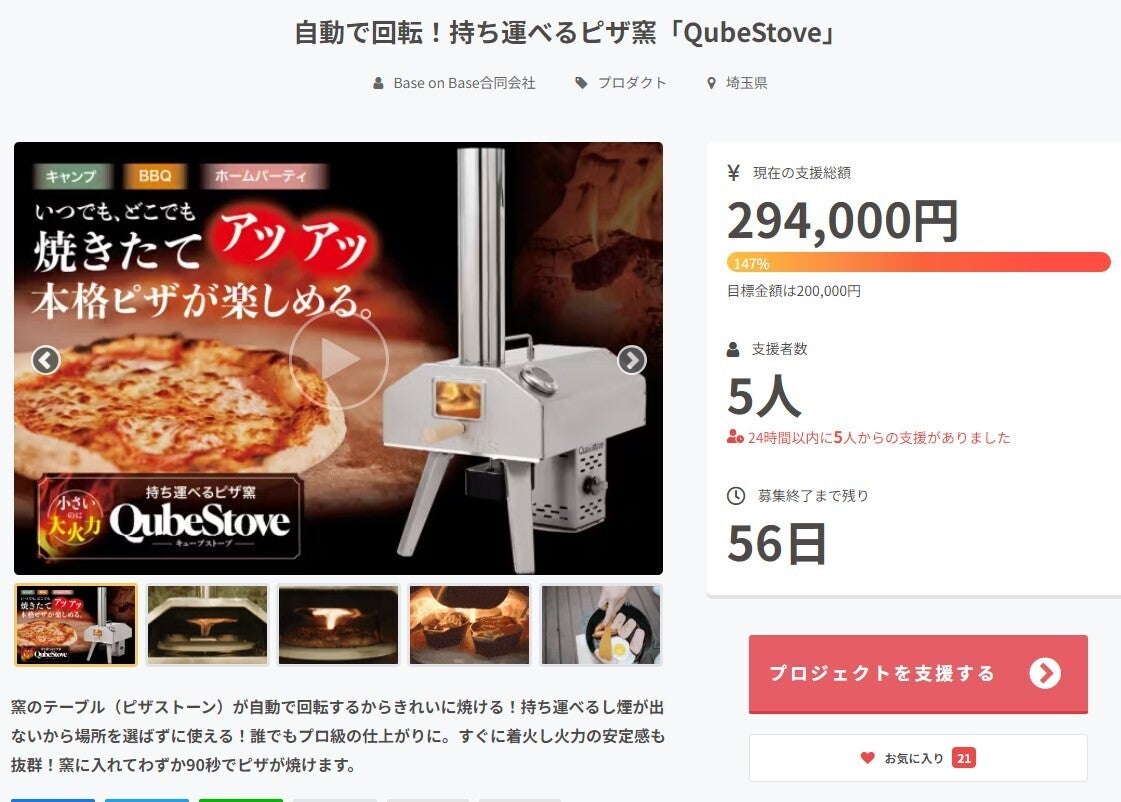
Task: Click the heart icon in お気に入り button
Action: click(867, 758)
